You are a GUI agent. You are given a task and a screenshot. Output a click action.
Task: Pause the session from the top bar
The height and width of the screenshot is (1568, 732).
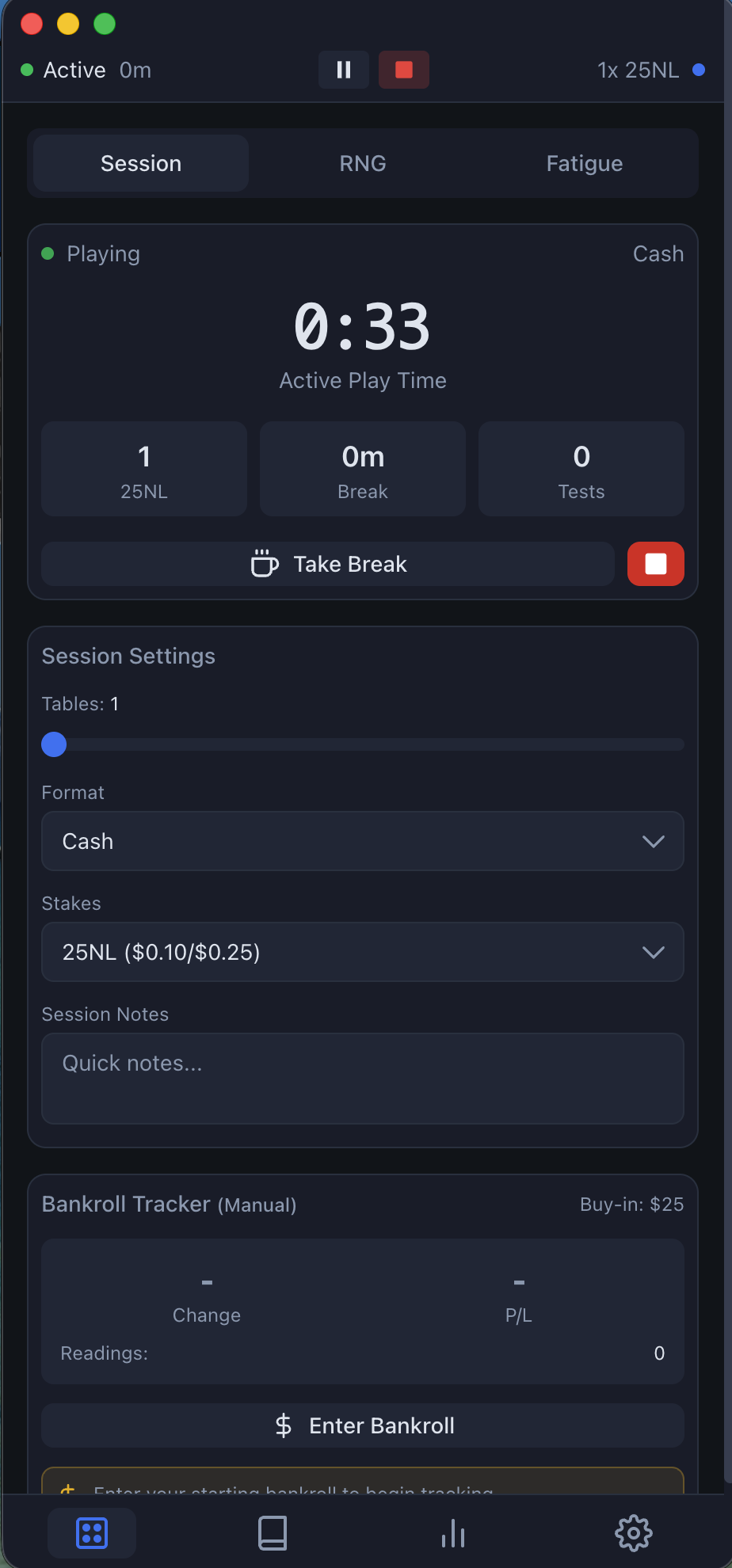(x=343, y=70)
